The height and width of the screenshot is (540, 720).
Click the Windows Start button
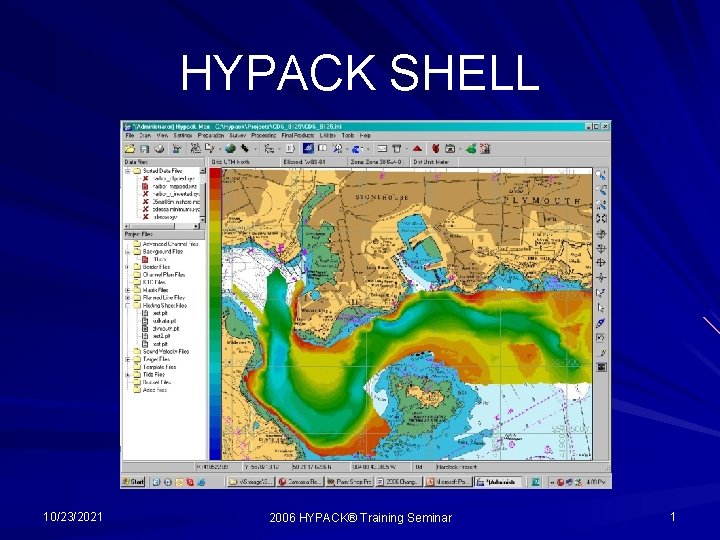pos(133,482)
